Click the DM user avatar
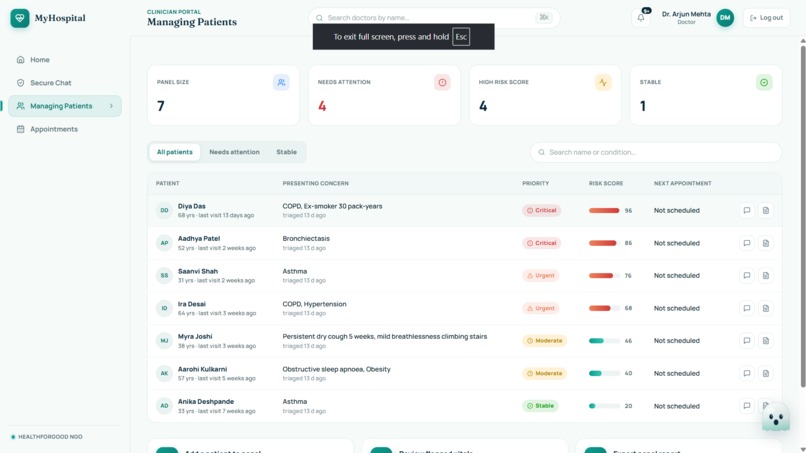This screenshot has width=806, height=453. click(x=725, y=18)
